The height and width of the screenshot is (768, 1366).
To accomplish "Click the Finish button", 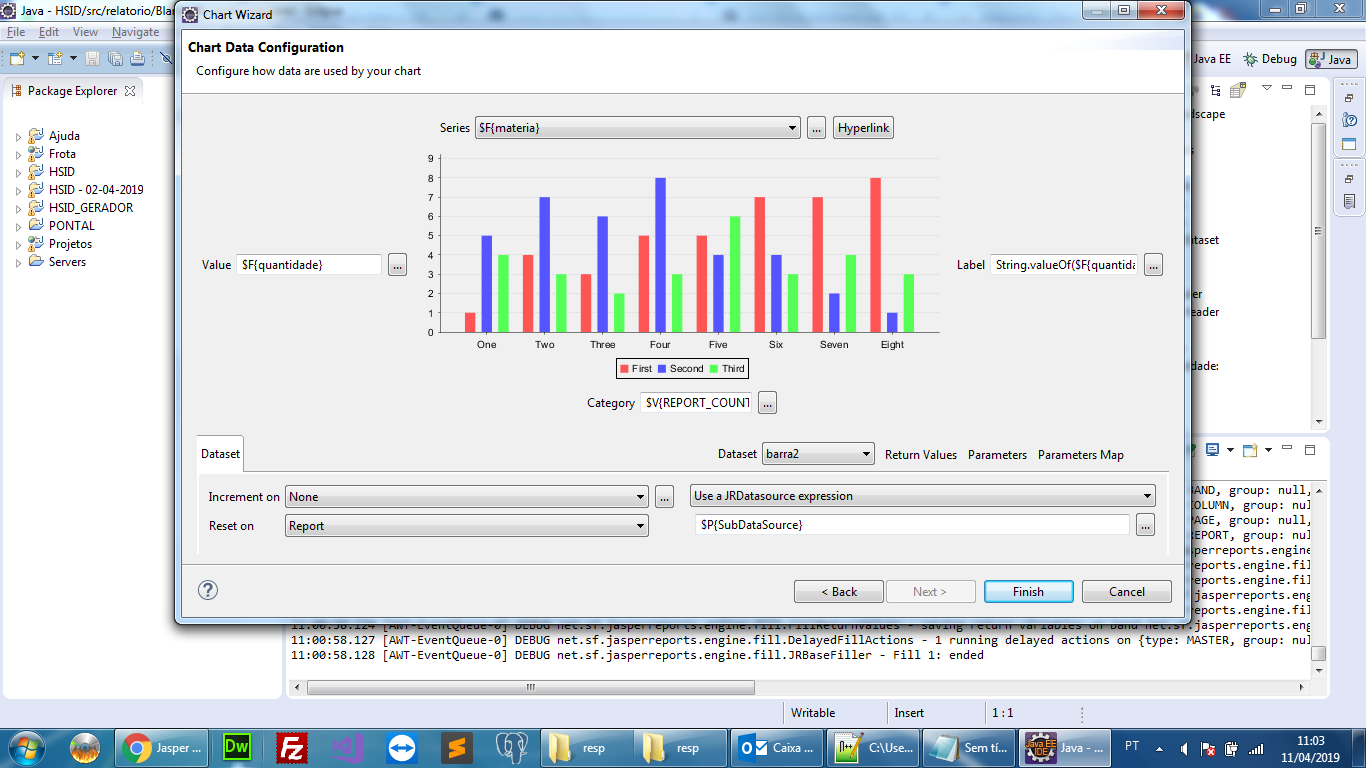I will 1028,591.
